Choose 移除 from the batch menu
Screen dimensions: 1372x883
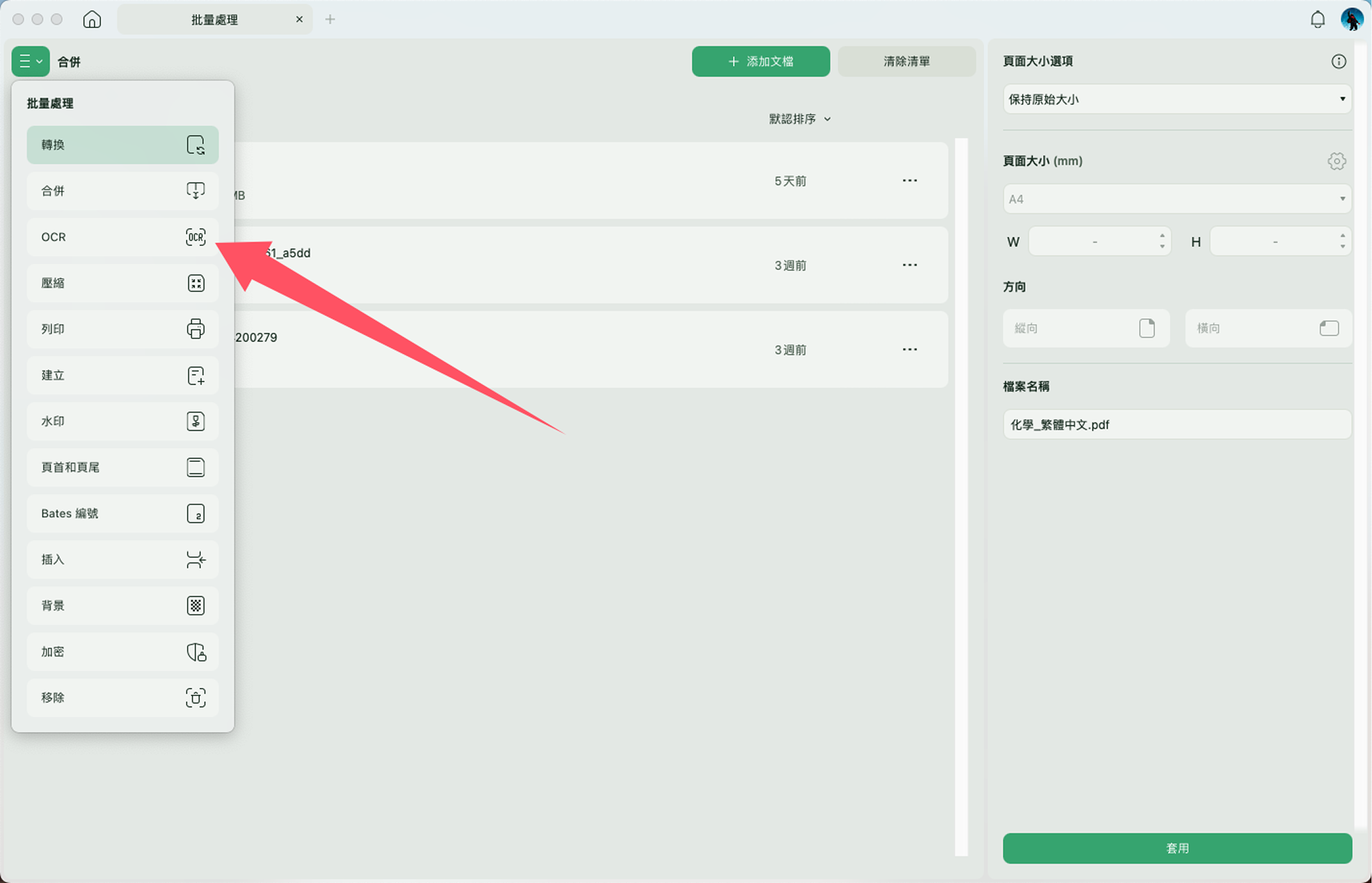[x=123, y=697]
